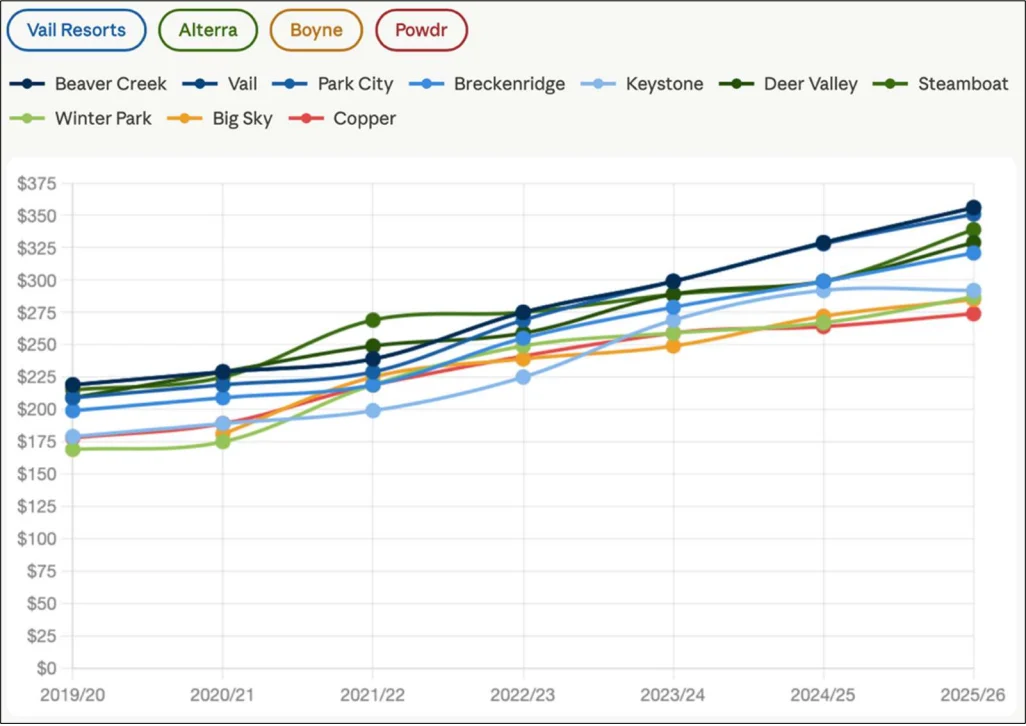Click Keystone 2021/22 data point
This screenshot has width=1026, height=726.
(x=373, y=411)
